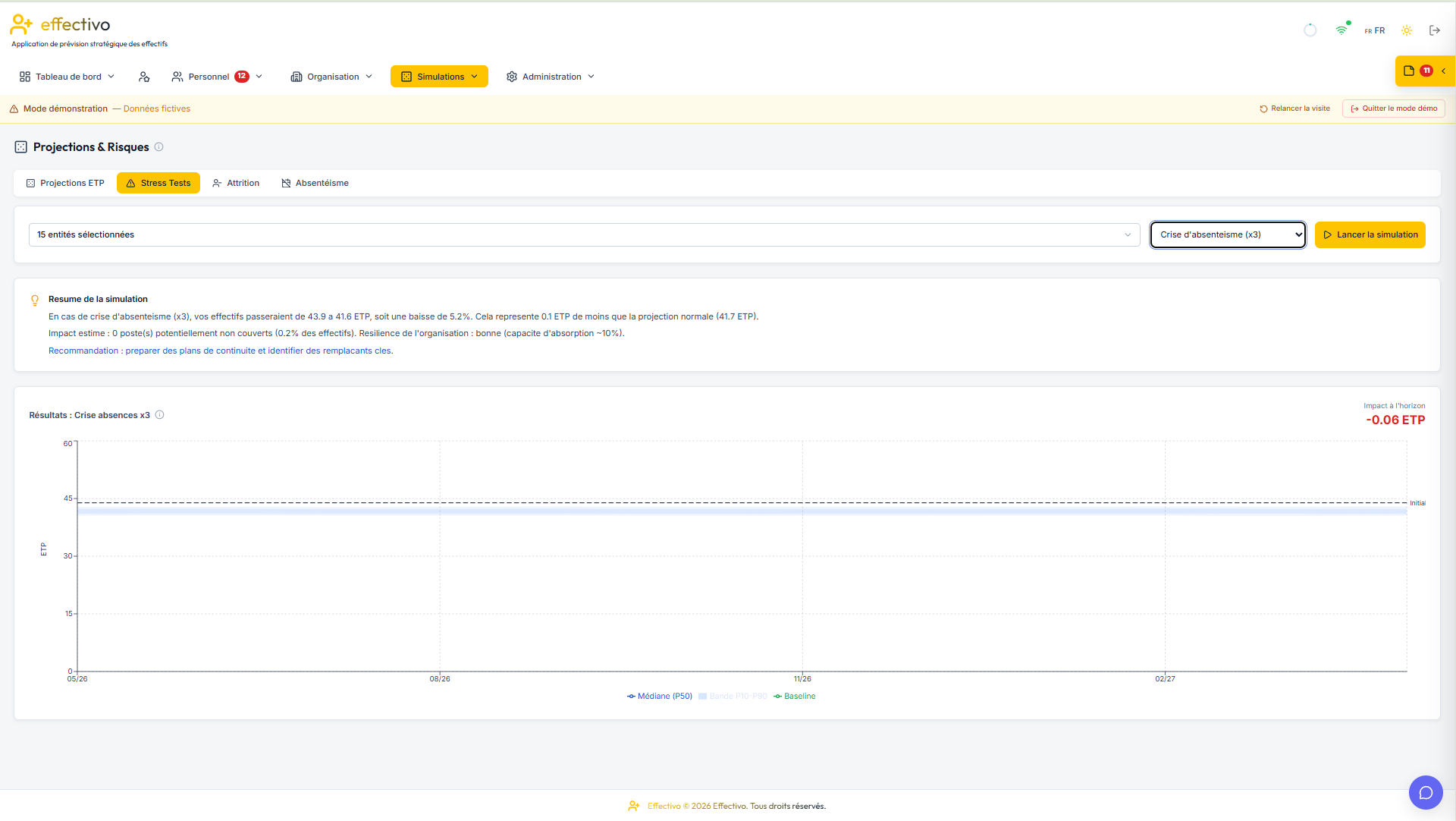Click the logout icon in header
The width and height of the screenshot is (1456, 821).
tap(1435, 30)
